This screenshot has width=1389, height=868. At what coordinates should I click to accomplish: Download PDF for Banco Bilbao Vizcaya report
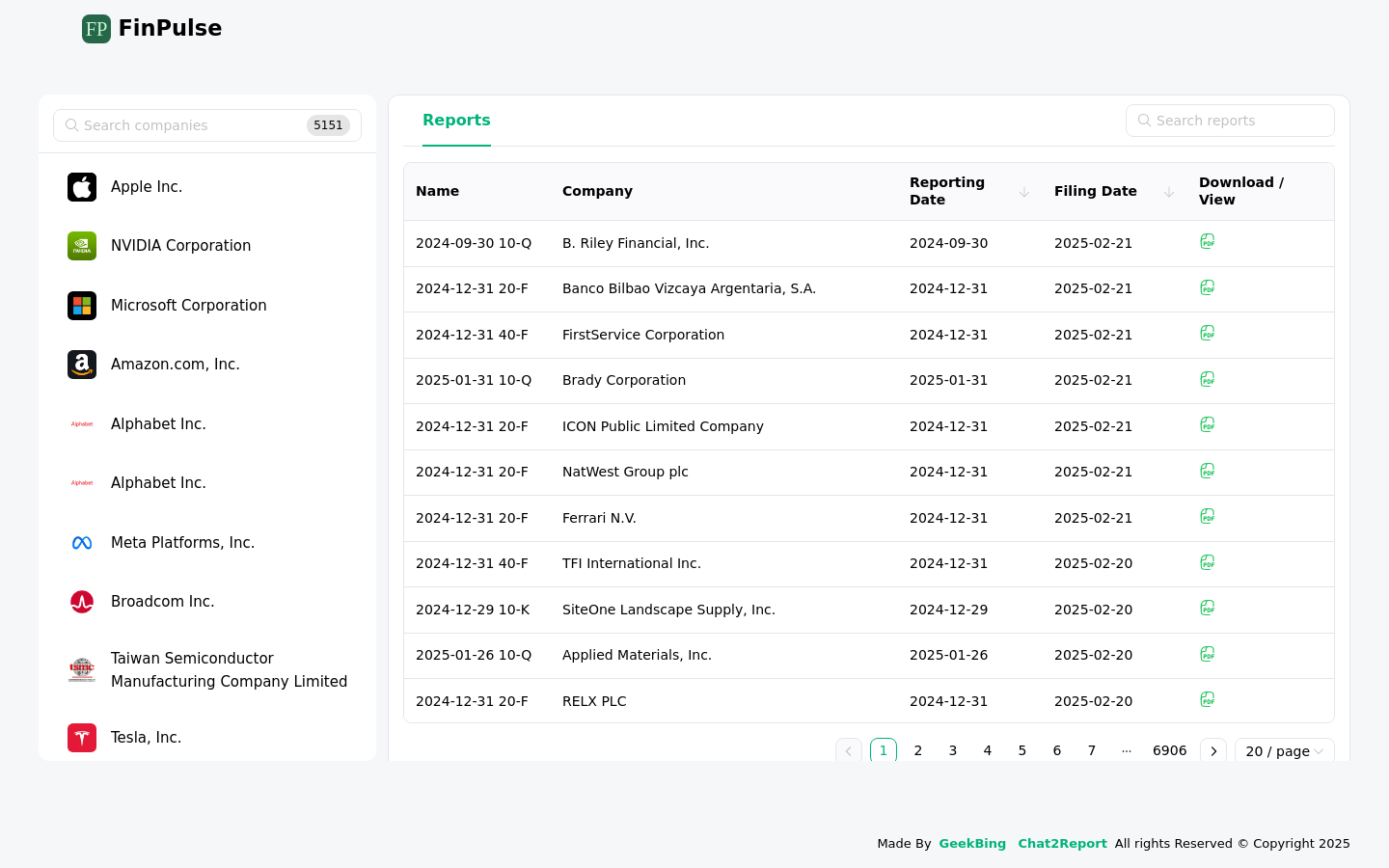[x=1207, y=287]
